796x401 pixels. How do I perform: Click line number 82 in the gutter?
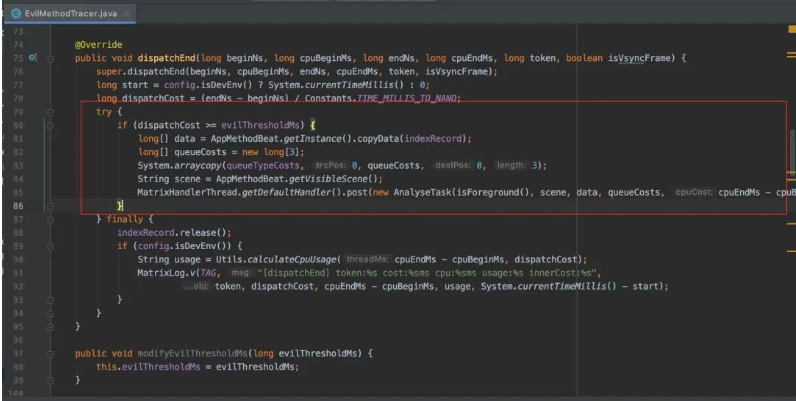18,152
